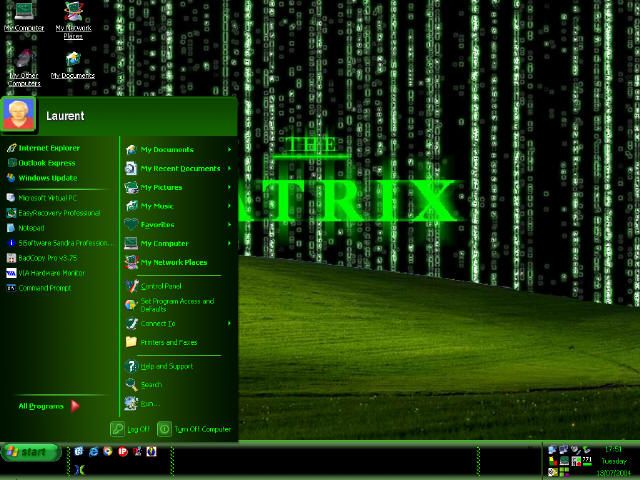Click the My Music icon in Start menu
The image size is (640, 480).
(x=131, y=206)
